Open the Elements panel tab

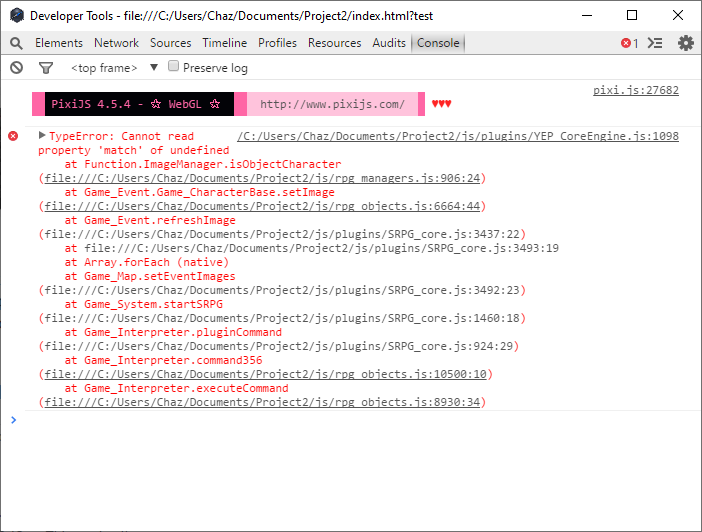[x=59, y=43]
